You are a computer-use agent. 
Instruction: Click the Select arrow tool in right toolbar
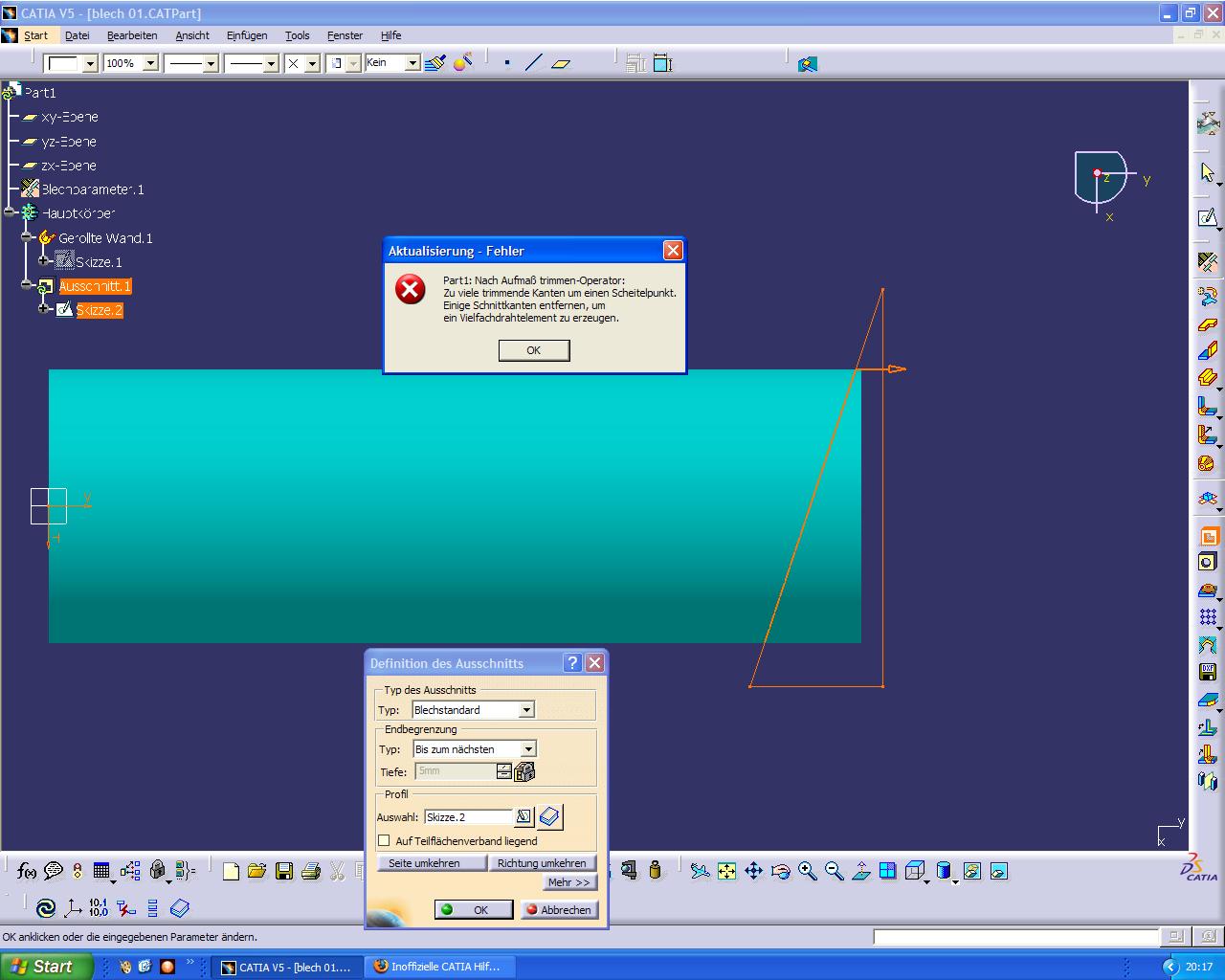coord(1208,172)
